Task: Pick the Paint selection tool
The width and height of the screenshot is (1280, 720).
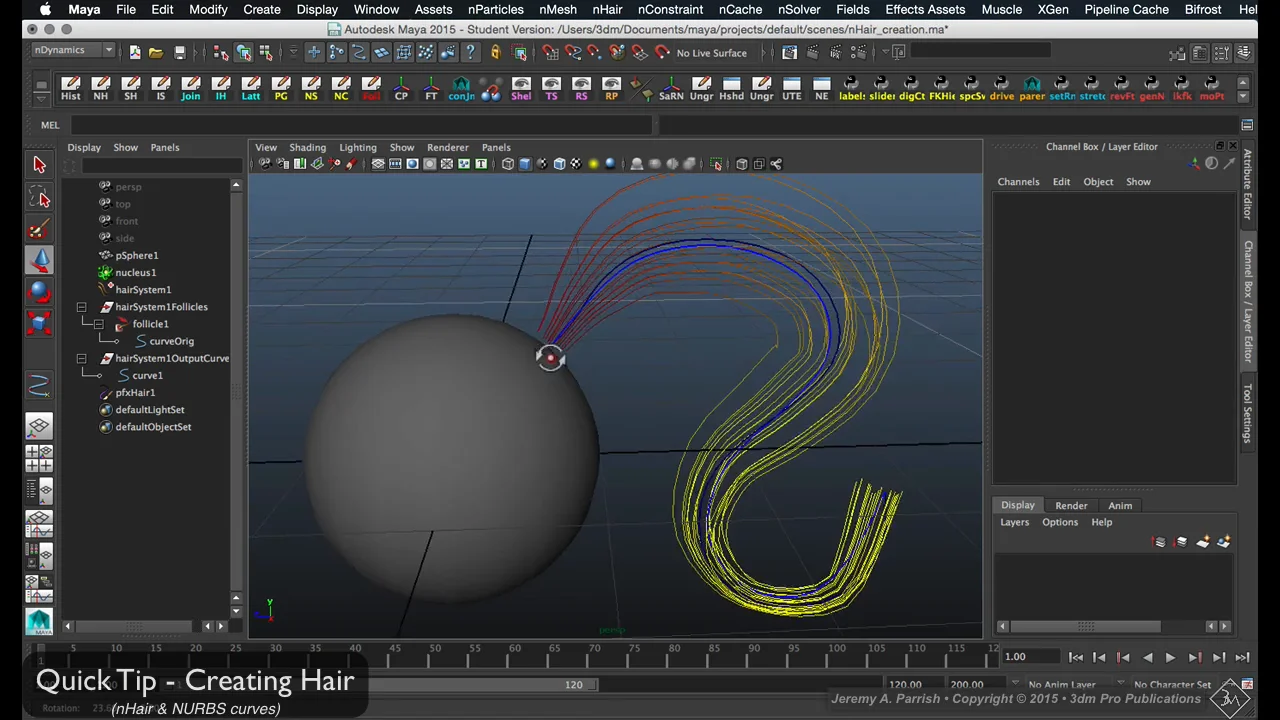Action: click(x=39, y=230)
